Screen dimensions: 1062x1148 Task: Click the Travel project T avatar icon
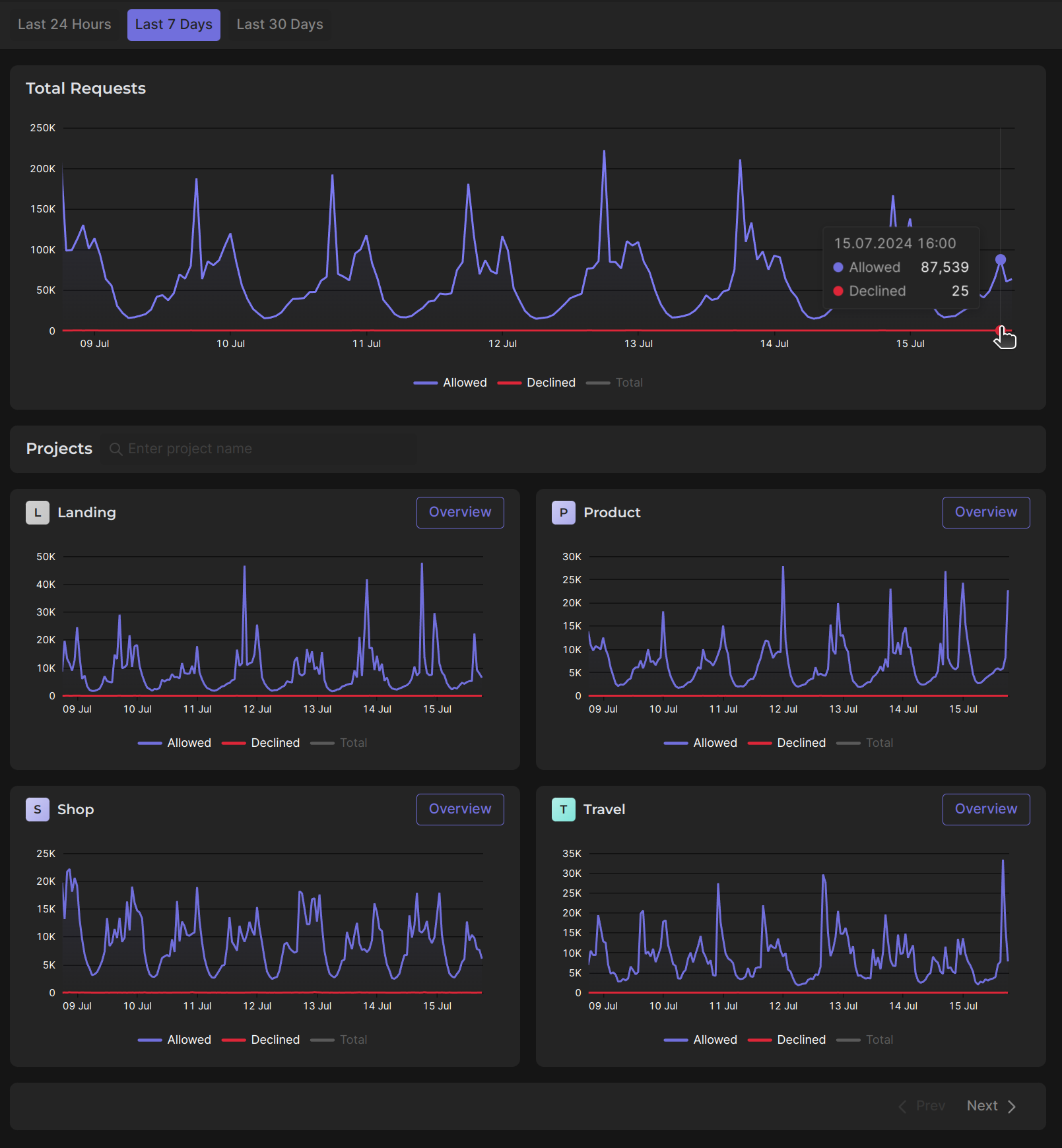(563, 810)
